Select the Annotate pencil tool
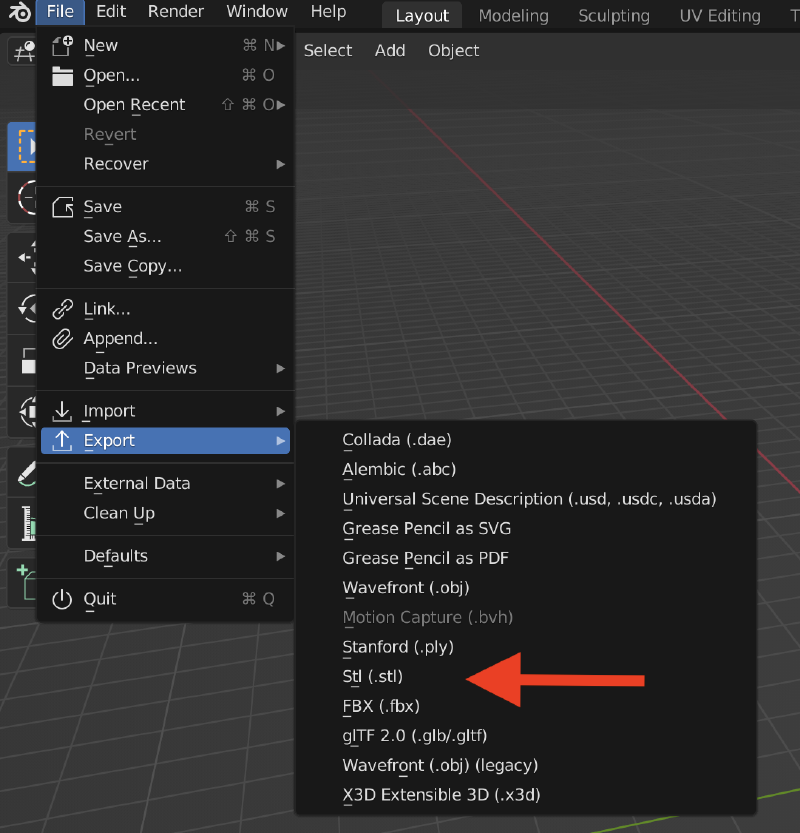The image size is (800, 833). click(x=22, y=473)
